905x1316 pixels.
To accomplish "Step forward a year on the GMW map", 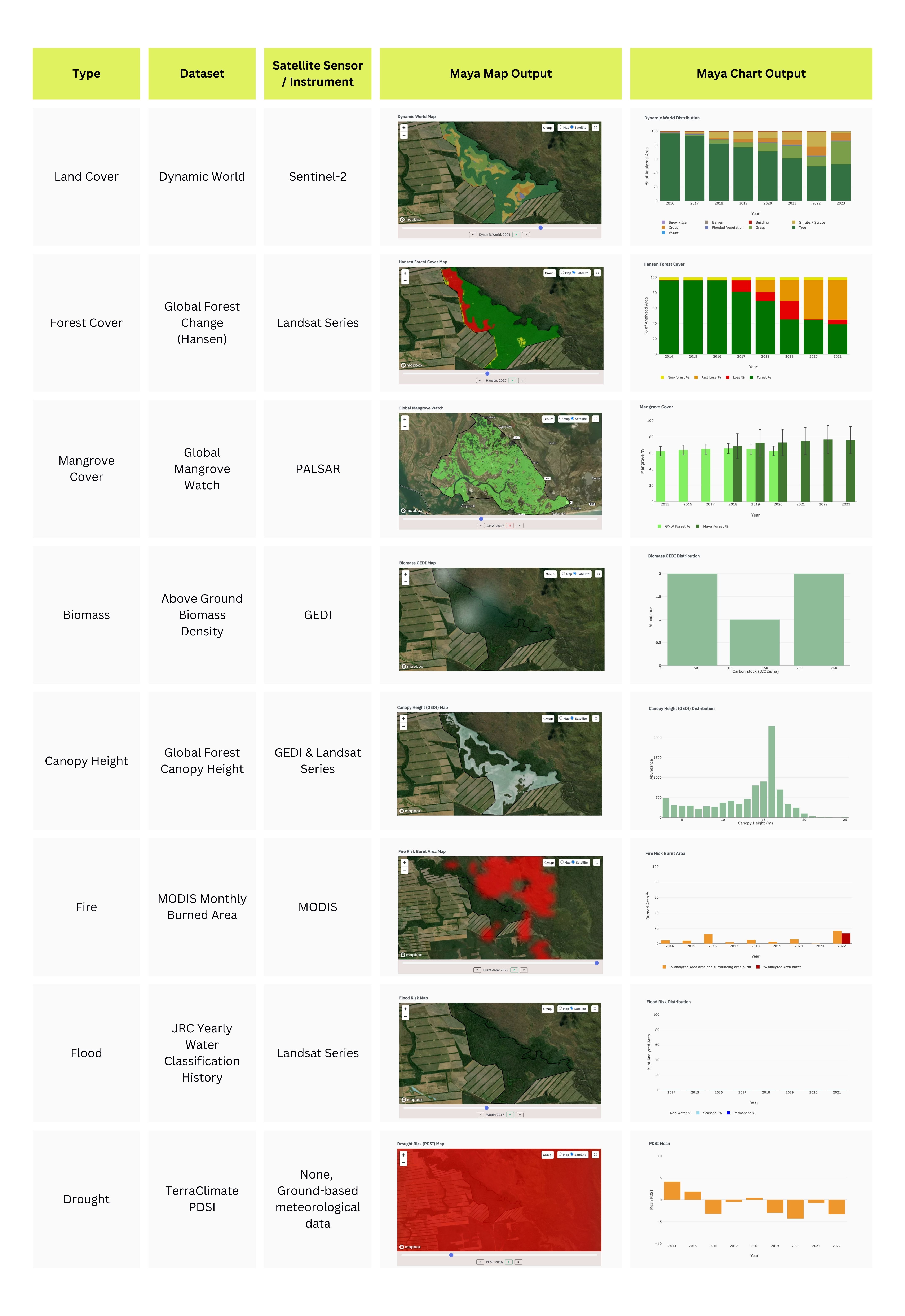I will [519, 525].
